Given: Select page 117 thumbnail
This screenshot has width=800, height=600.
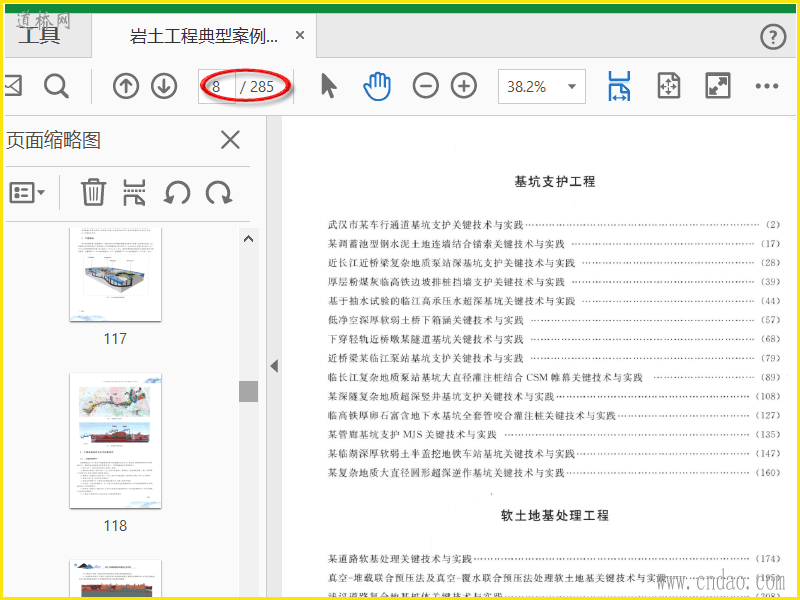Looking at the screenshot, I should [115, 274].
